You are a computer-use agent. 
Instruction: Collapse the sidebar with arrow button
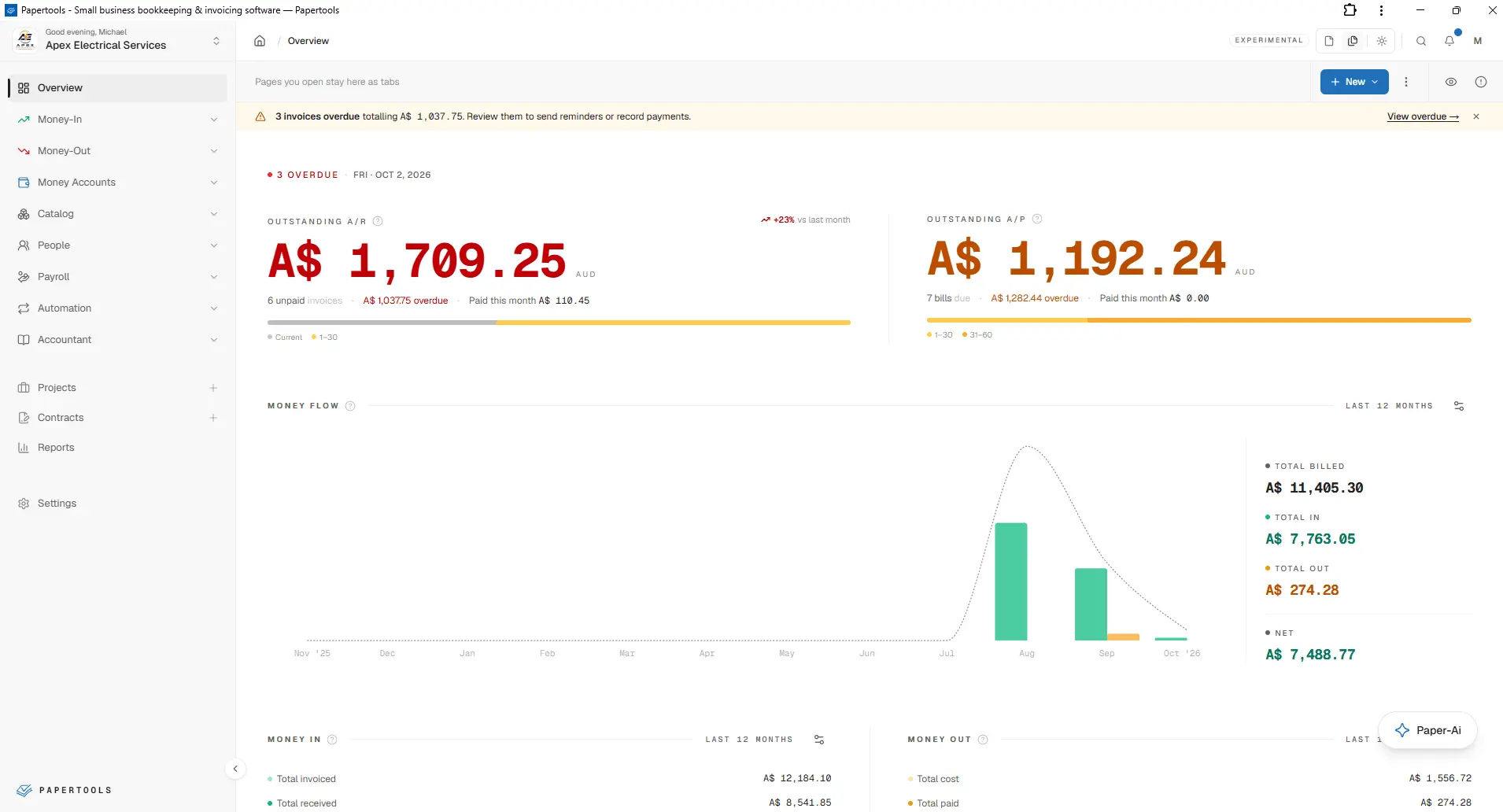[235, 769]
